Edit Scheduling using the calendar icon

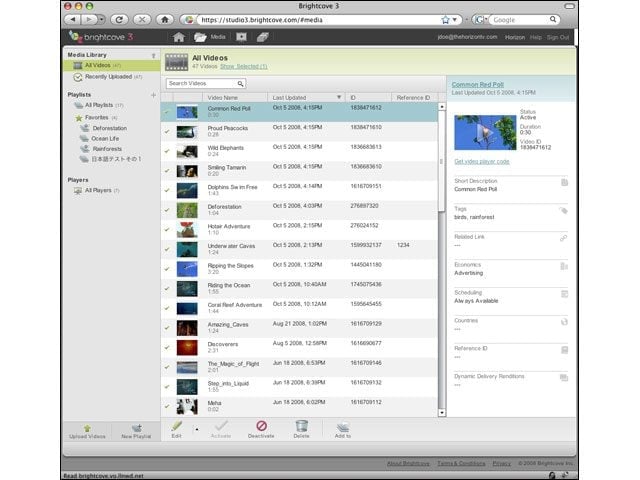564,294
